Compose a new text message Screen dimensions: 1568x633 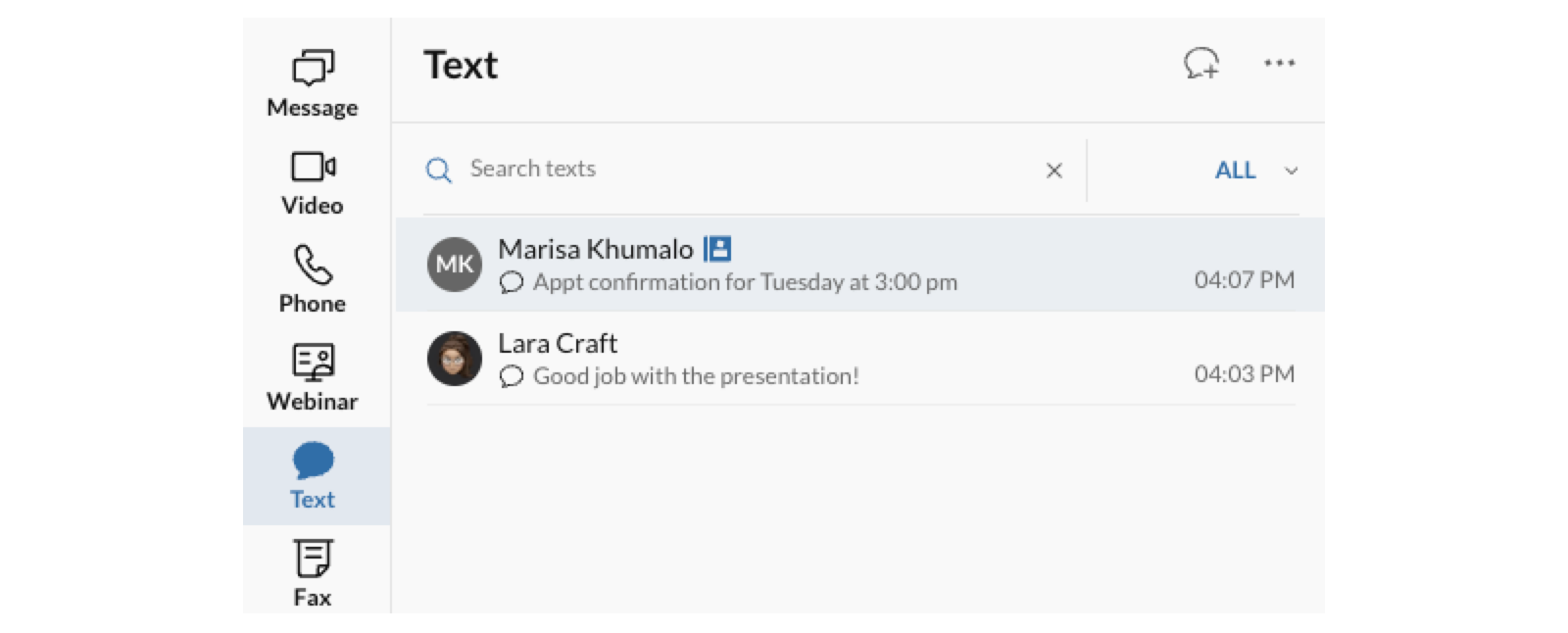coord(1200,64)
